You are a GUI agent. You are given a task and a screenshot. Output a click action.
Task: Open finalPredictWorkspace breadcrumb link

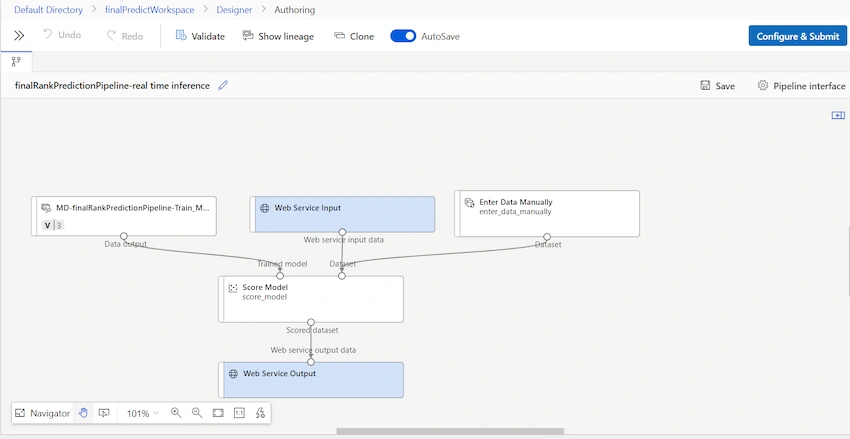pos(149,10)
